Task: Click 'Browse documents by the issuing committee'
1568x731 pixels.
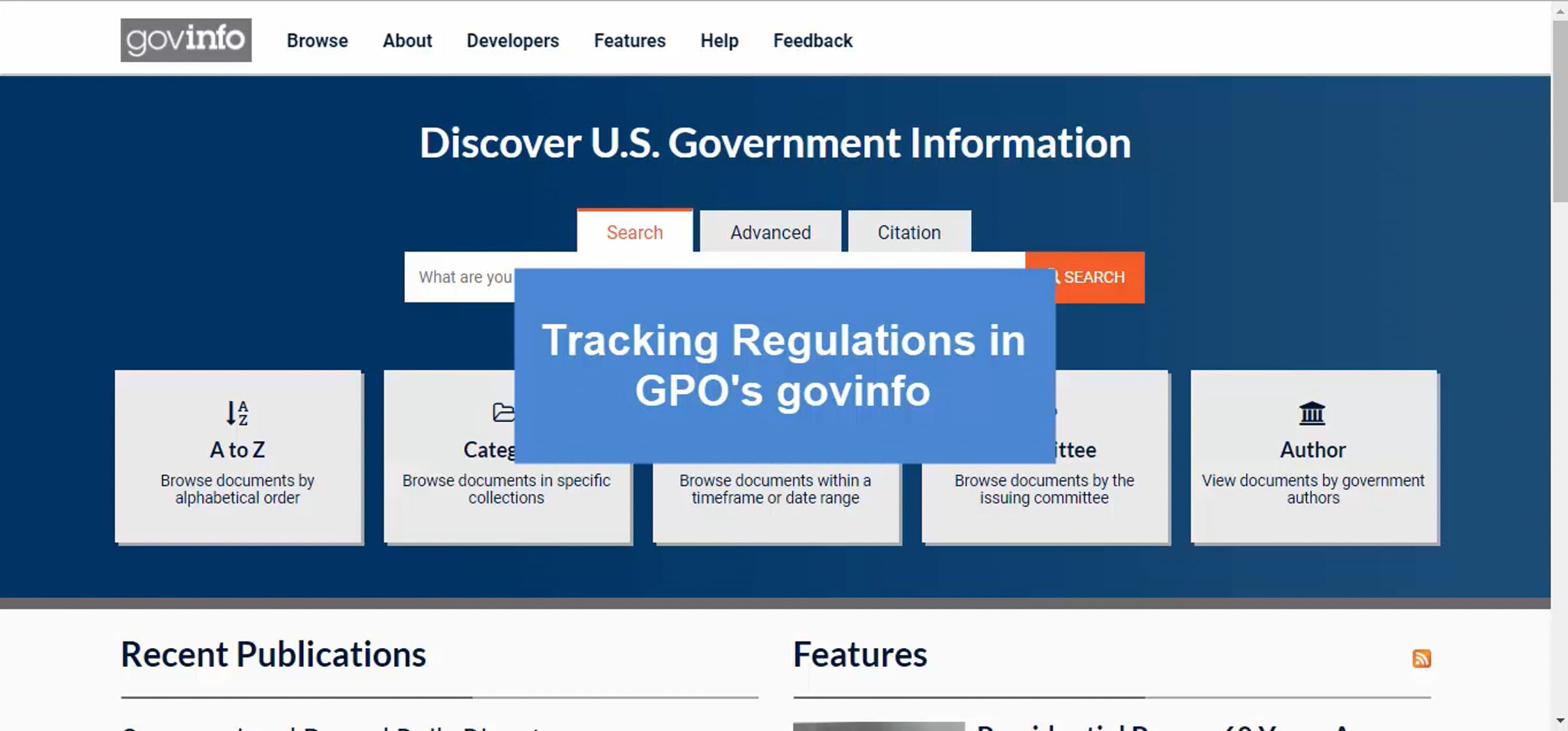Action: coord(1044,489)
